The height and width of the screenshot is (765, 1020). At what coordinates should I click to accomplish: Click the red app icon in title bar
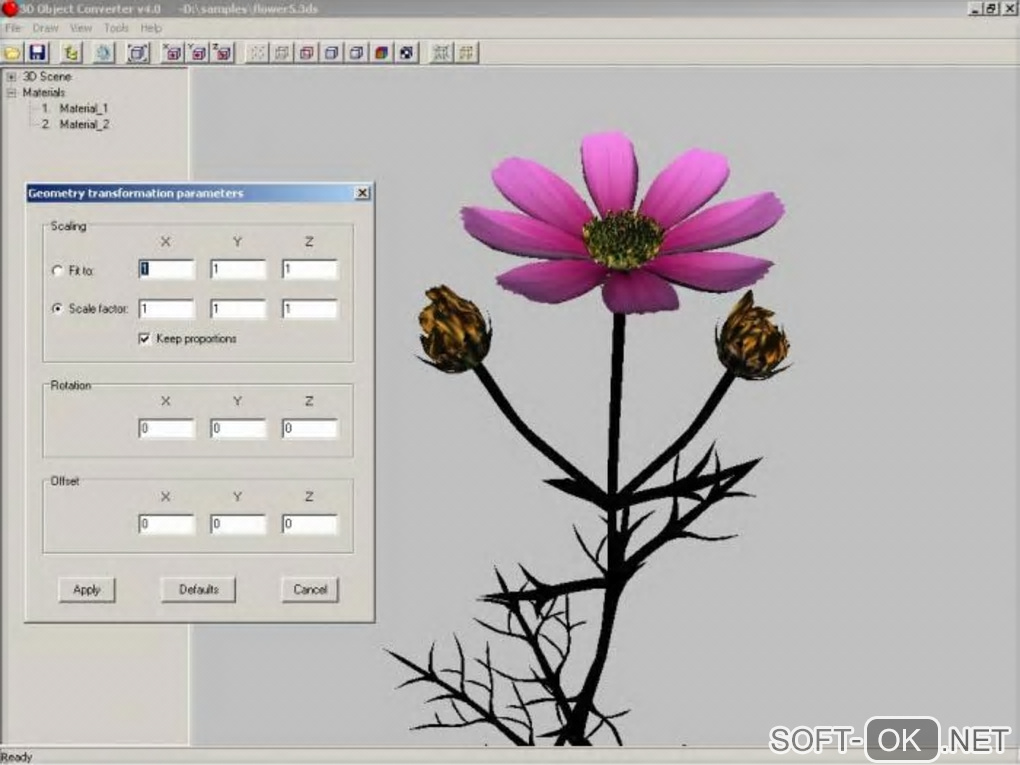point(10,8)
